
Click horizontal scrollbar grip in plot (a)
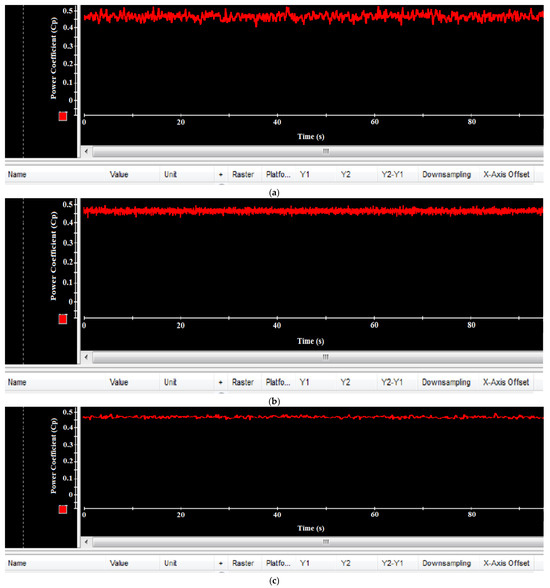point(326,152)
